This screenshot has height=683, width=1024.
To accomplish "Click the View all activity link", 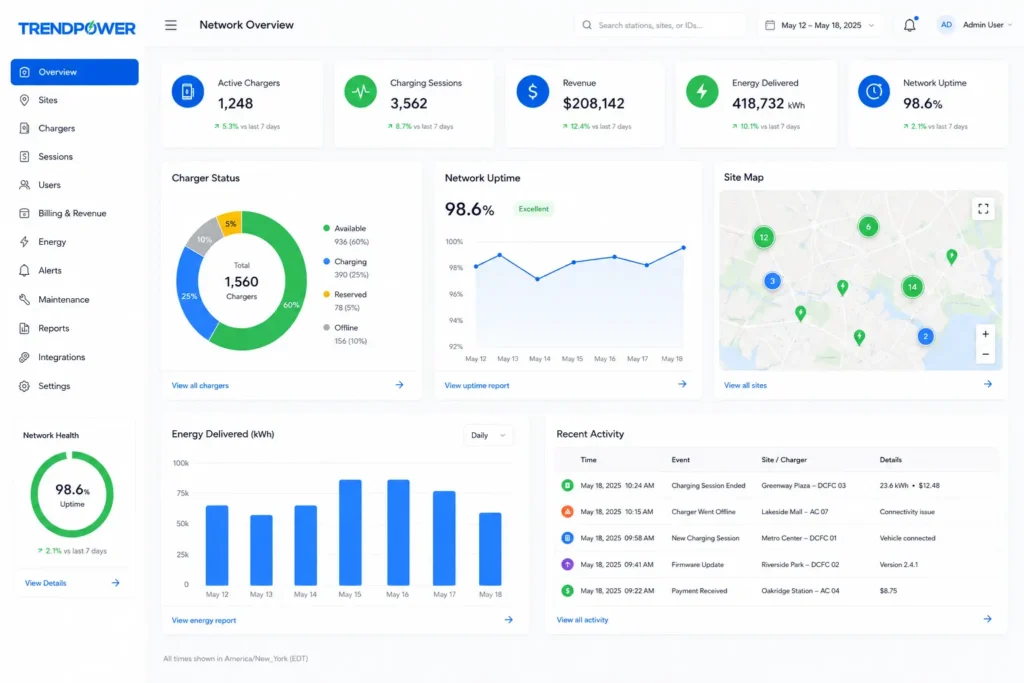I will coord(582,620).
